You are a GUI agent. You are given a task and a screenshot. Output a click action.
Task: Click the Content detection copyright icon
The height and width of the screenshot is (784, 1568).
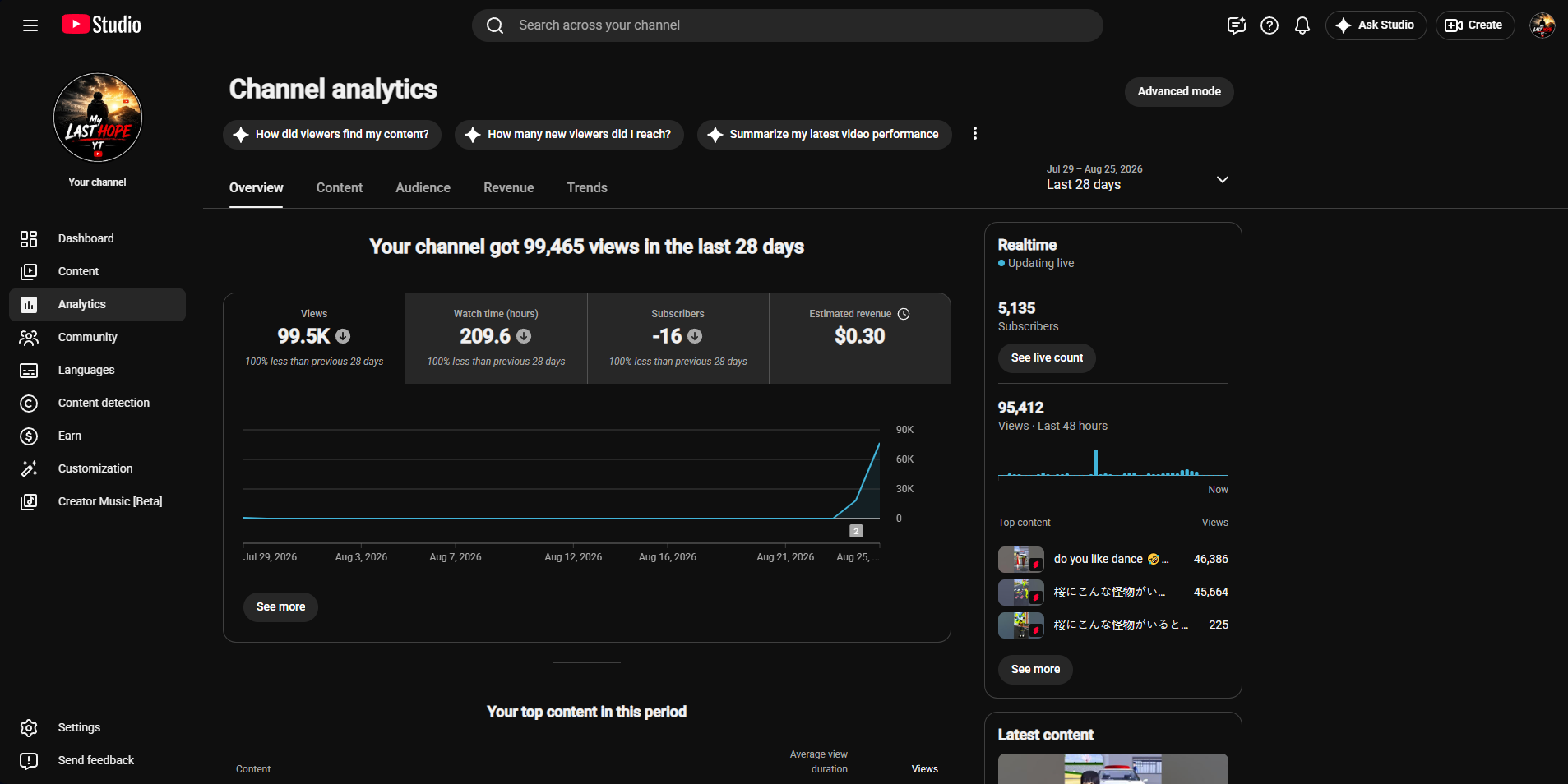[29, 403]
